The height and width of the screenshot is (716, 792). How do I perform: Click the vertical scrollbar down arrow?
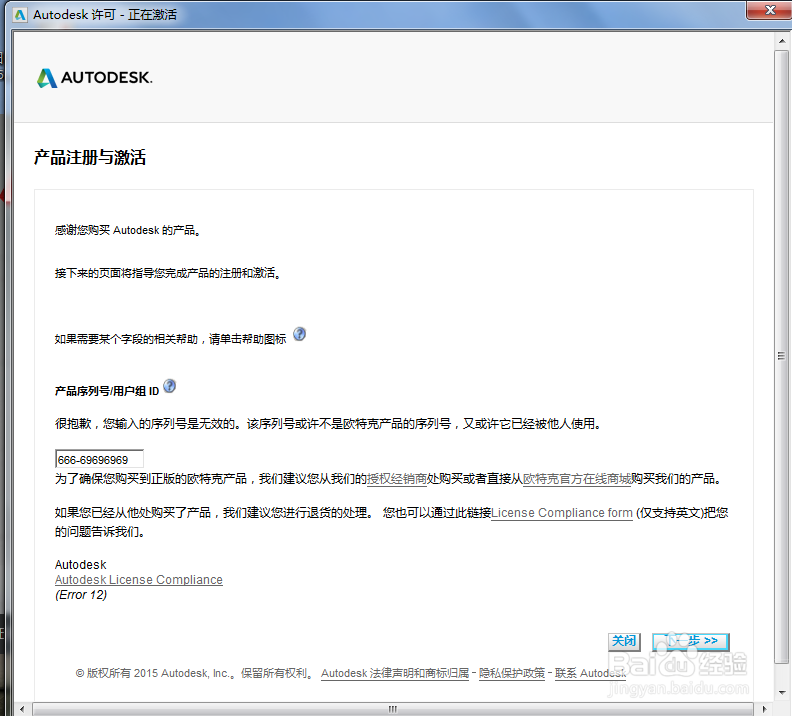[x=782, y=692]
